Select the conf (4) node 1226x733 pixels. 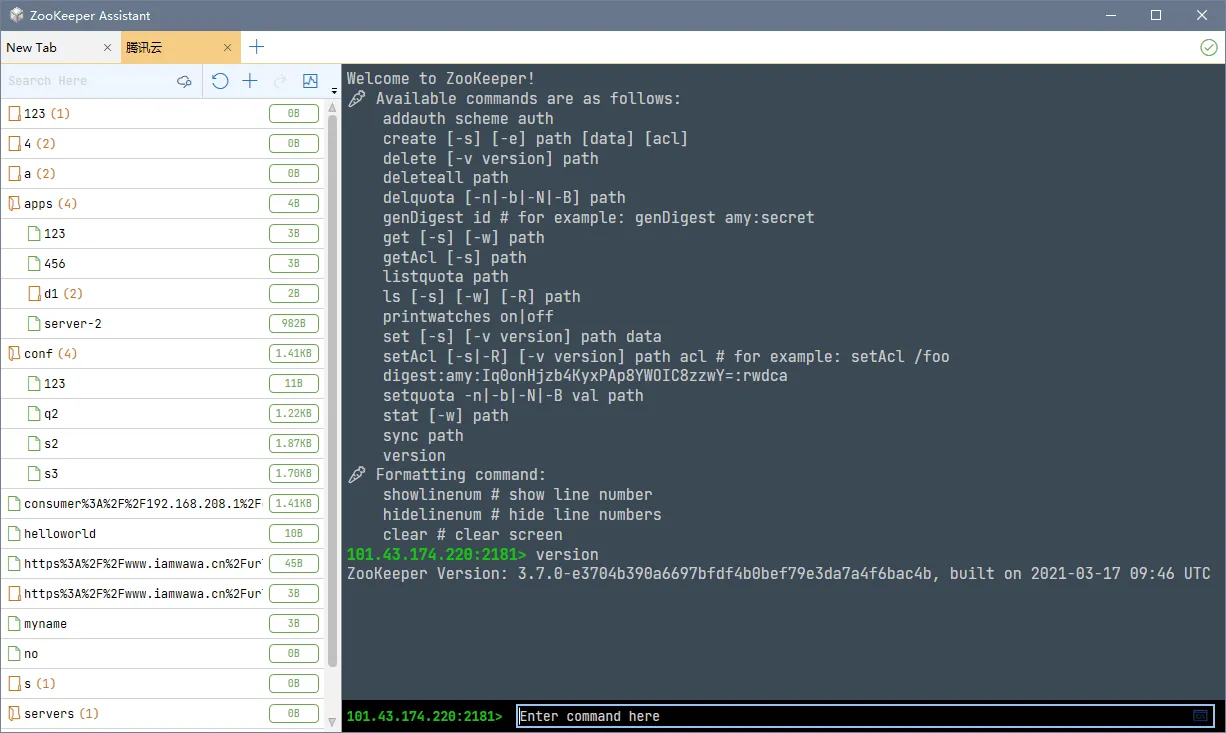point(162,354)
